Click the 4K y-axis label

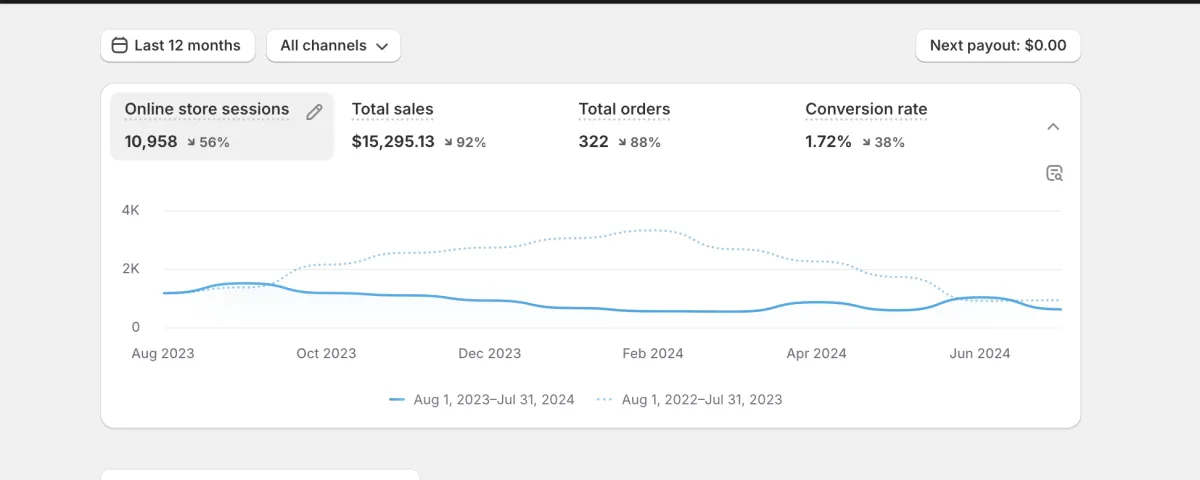coord(131,210)
